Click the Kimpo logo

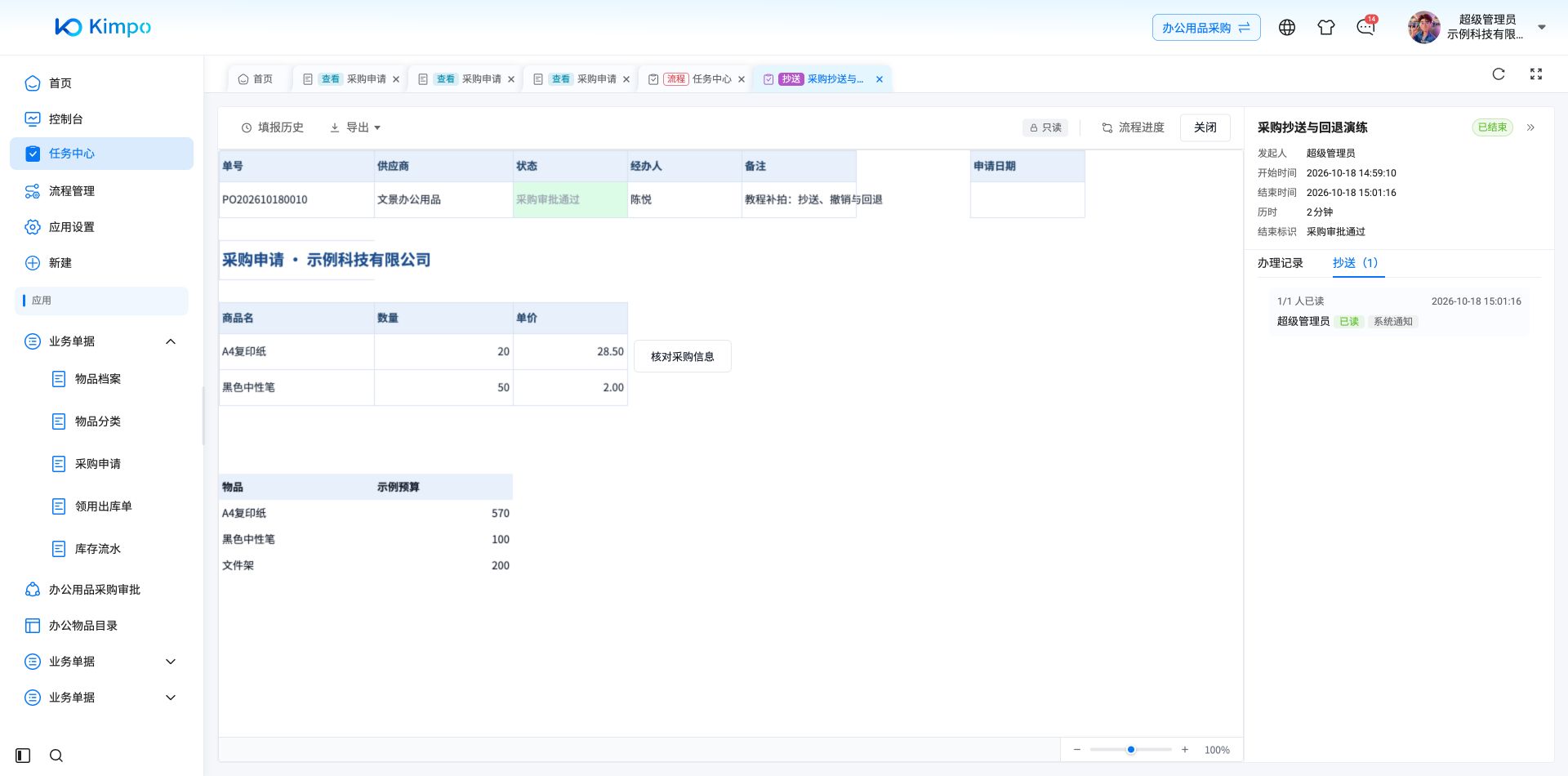103,27
